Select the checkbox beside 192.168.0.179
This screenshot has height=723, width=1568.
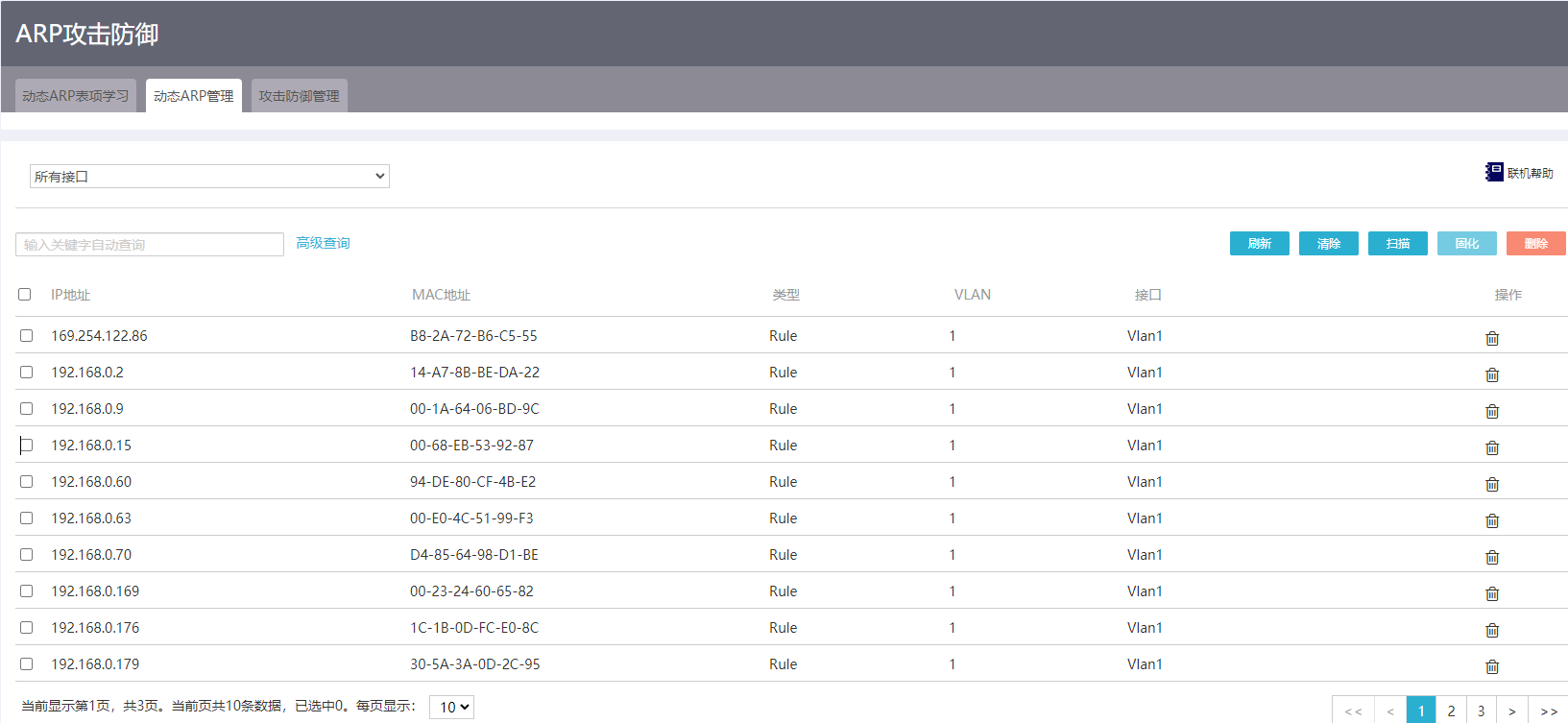[x=27, y=664]
